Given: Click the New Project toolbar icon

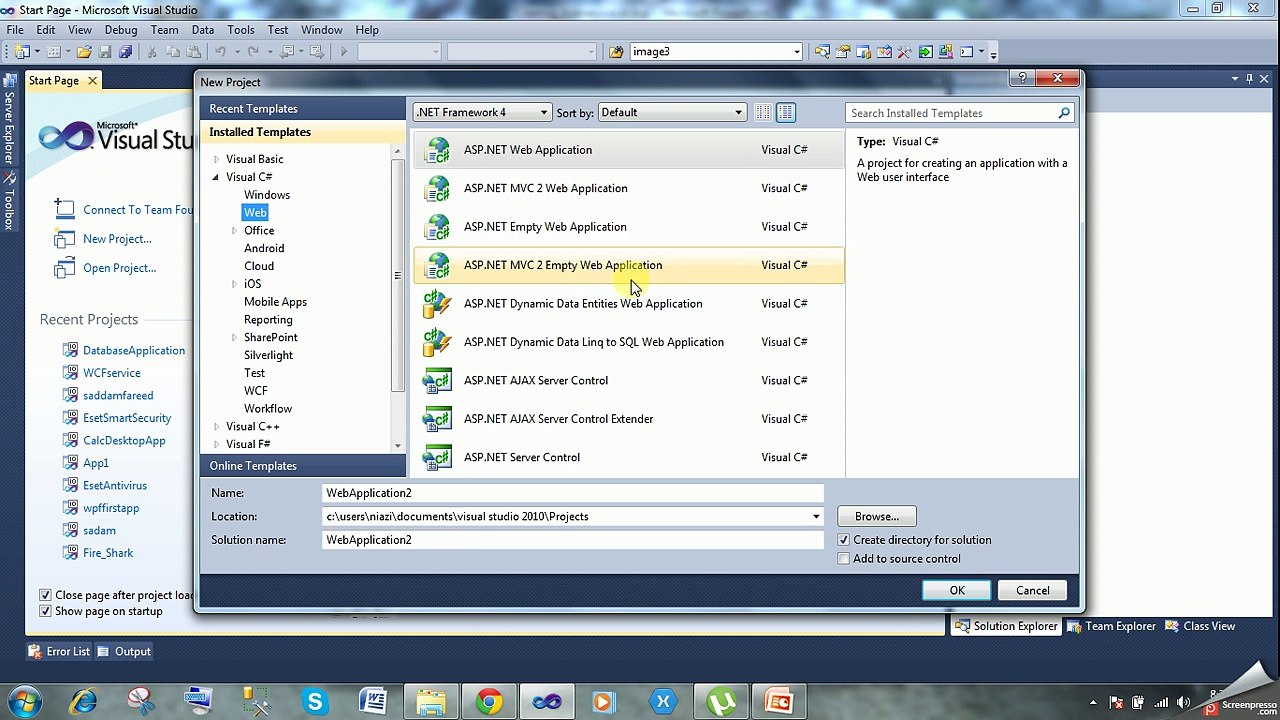Looking at the screenshot, I should click(22, 52).
